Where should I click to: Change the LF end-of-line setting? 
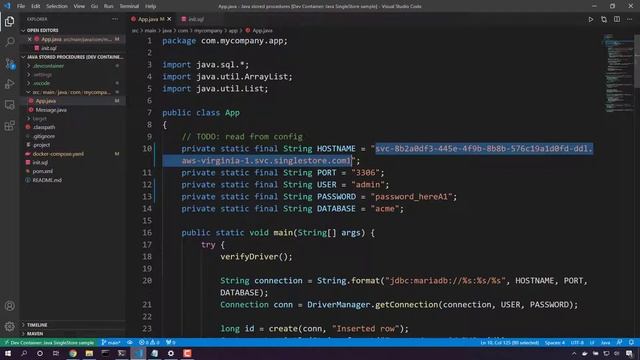click(x=592, y=342)
